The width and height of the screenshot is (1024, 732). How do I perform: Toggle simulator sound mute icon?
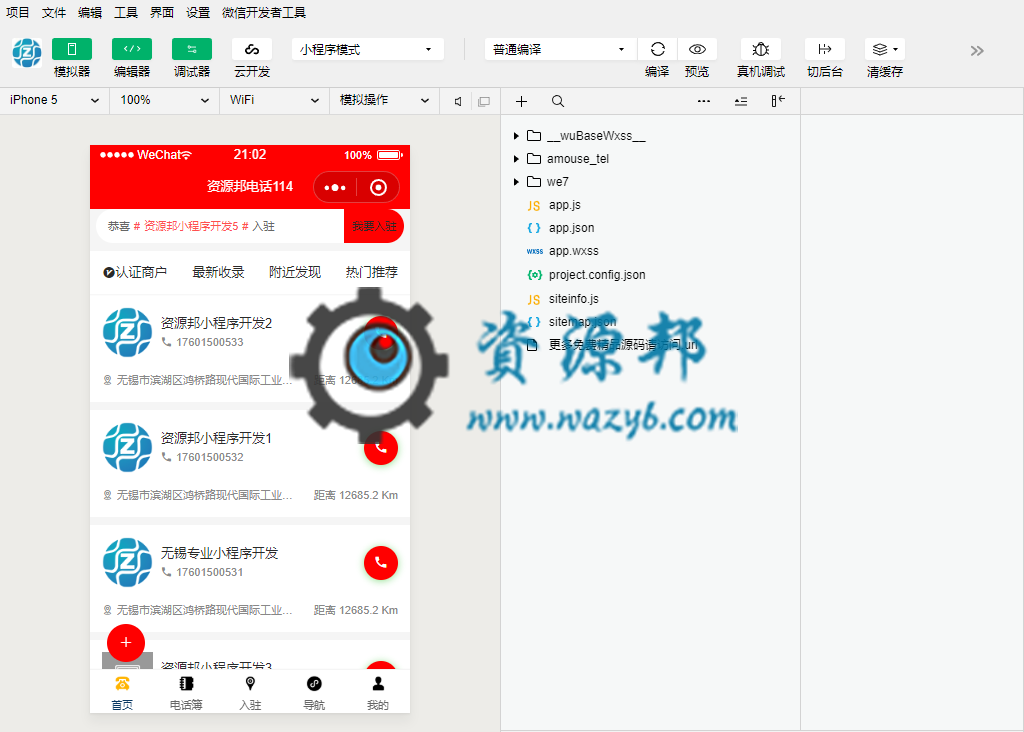[x=458, y=101]
